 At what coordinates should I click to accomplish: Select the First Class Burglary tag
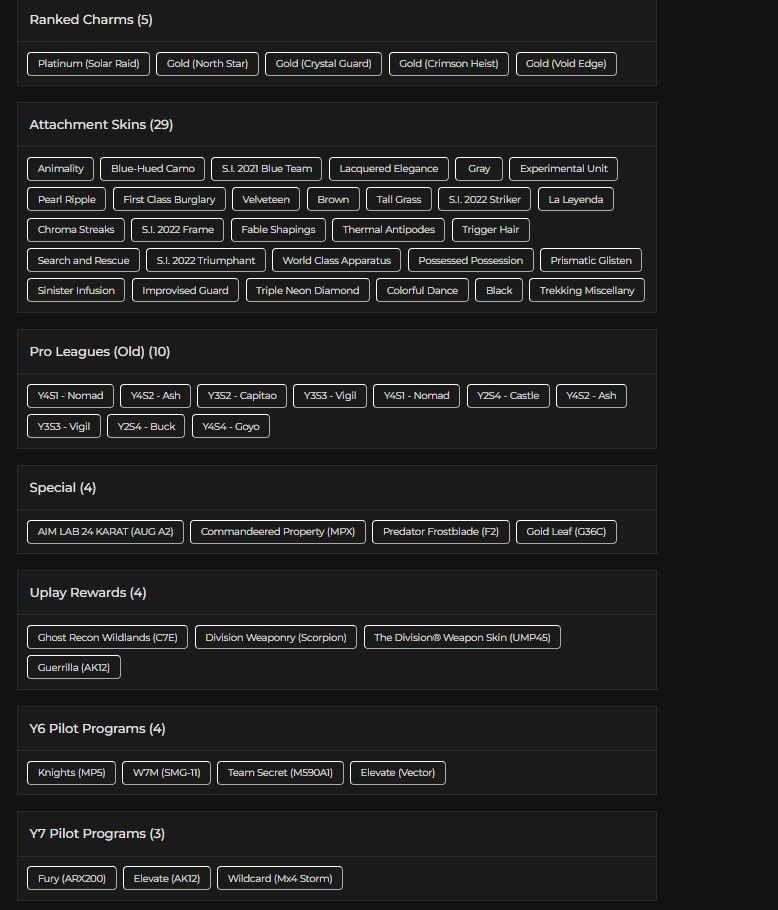click(x=169, y=200)
